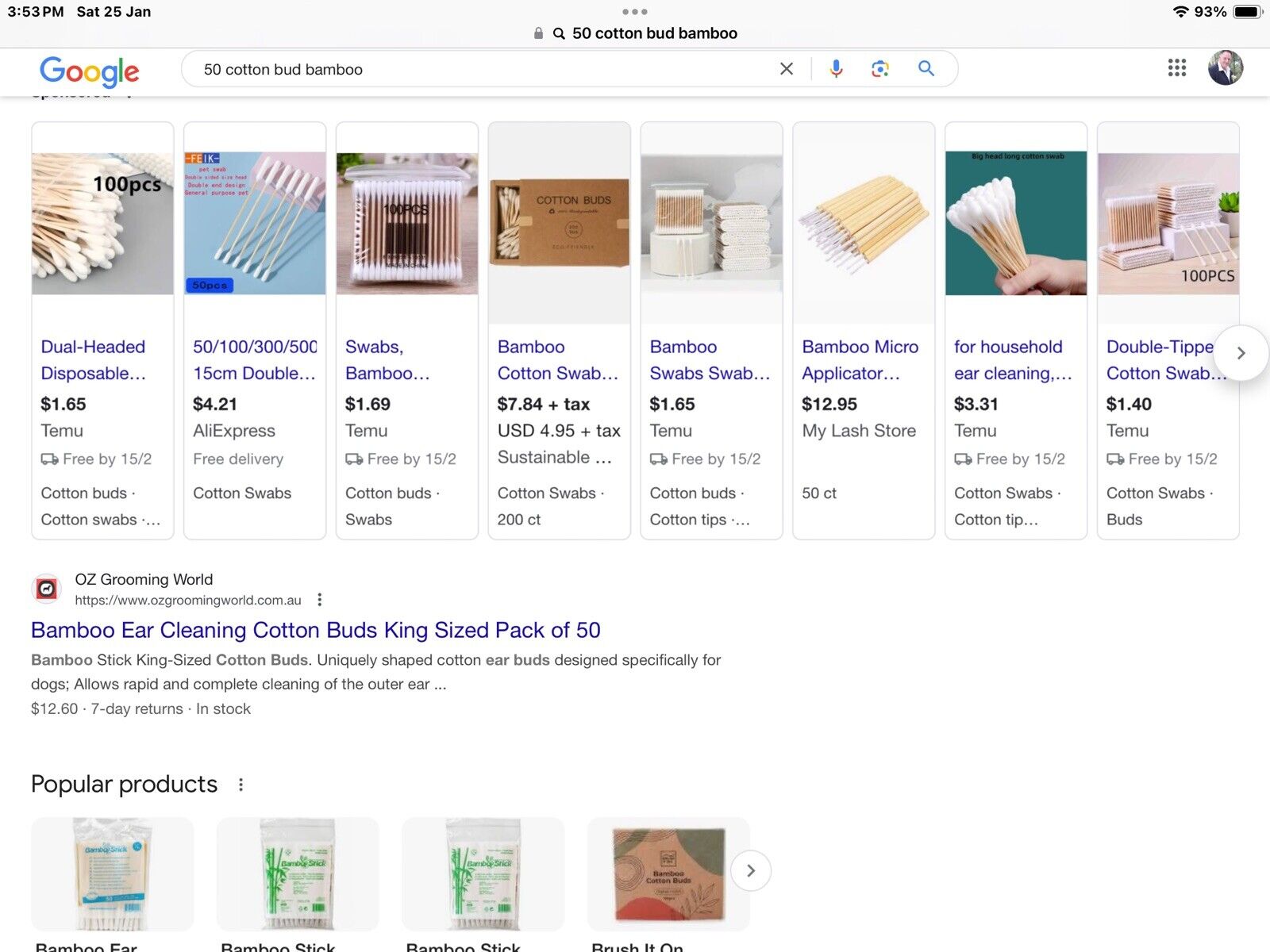The image size is (1270, 952).
Task: Start voice search with microphone icon
Action: coord(836,69)
